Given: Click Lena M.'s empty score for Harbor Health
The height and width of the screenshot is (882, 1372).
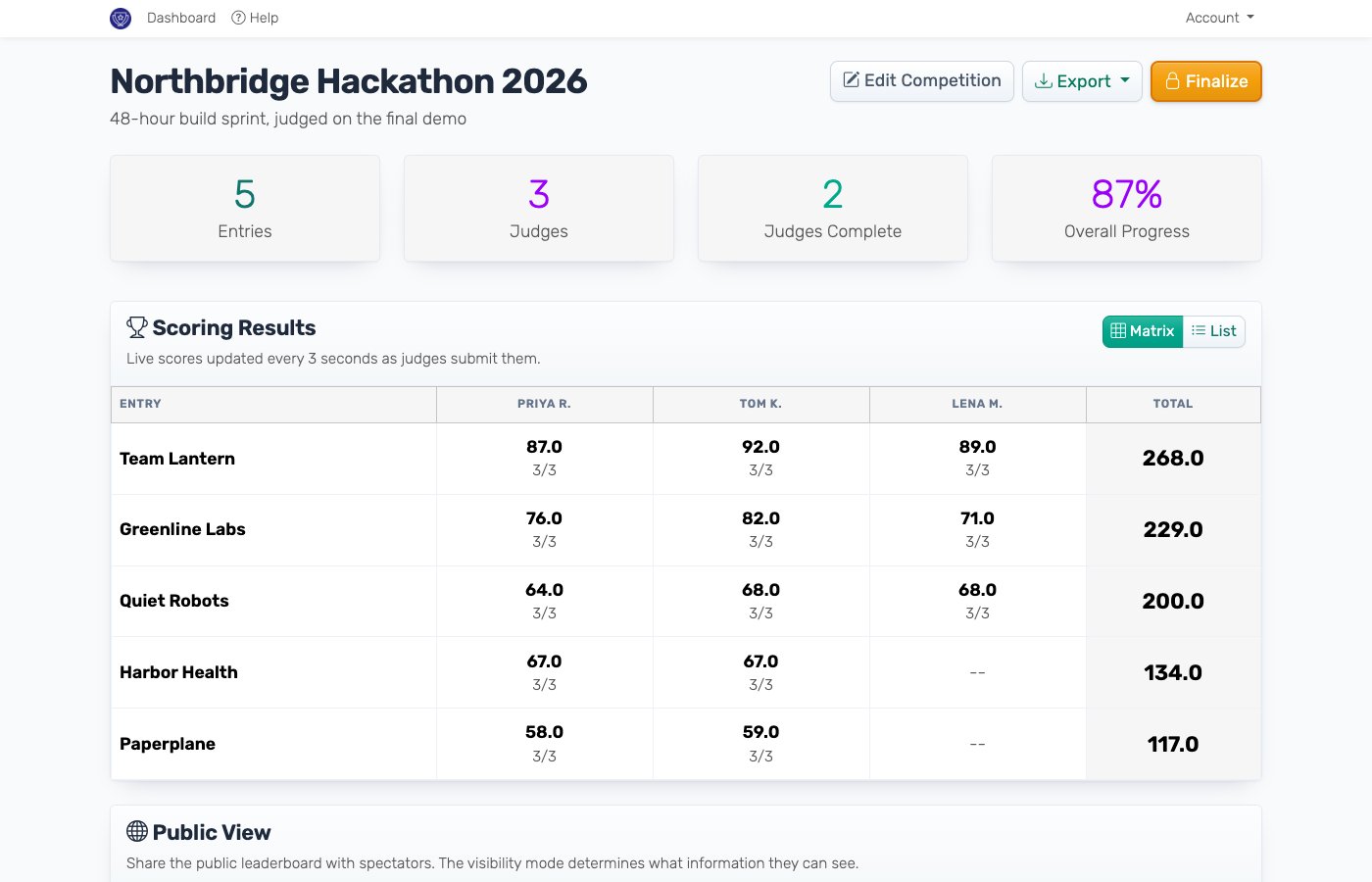Looking at the screenshot, I should (x=978, y=672).
